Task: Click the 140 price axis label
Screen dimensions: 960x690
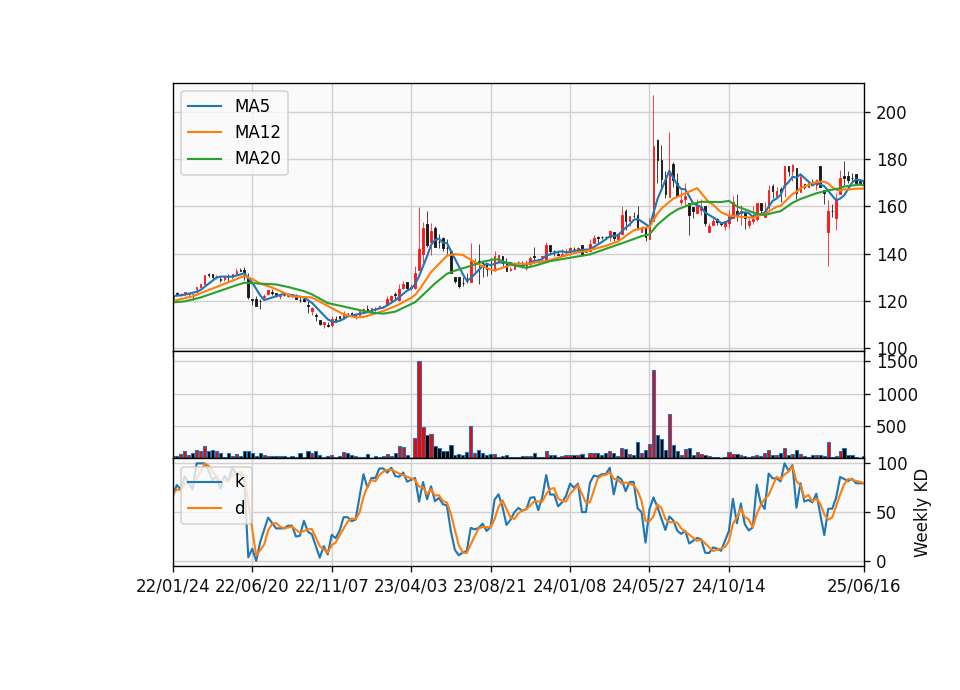Action: 891,254
